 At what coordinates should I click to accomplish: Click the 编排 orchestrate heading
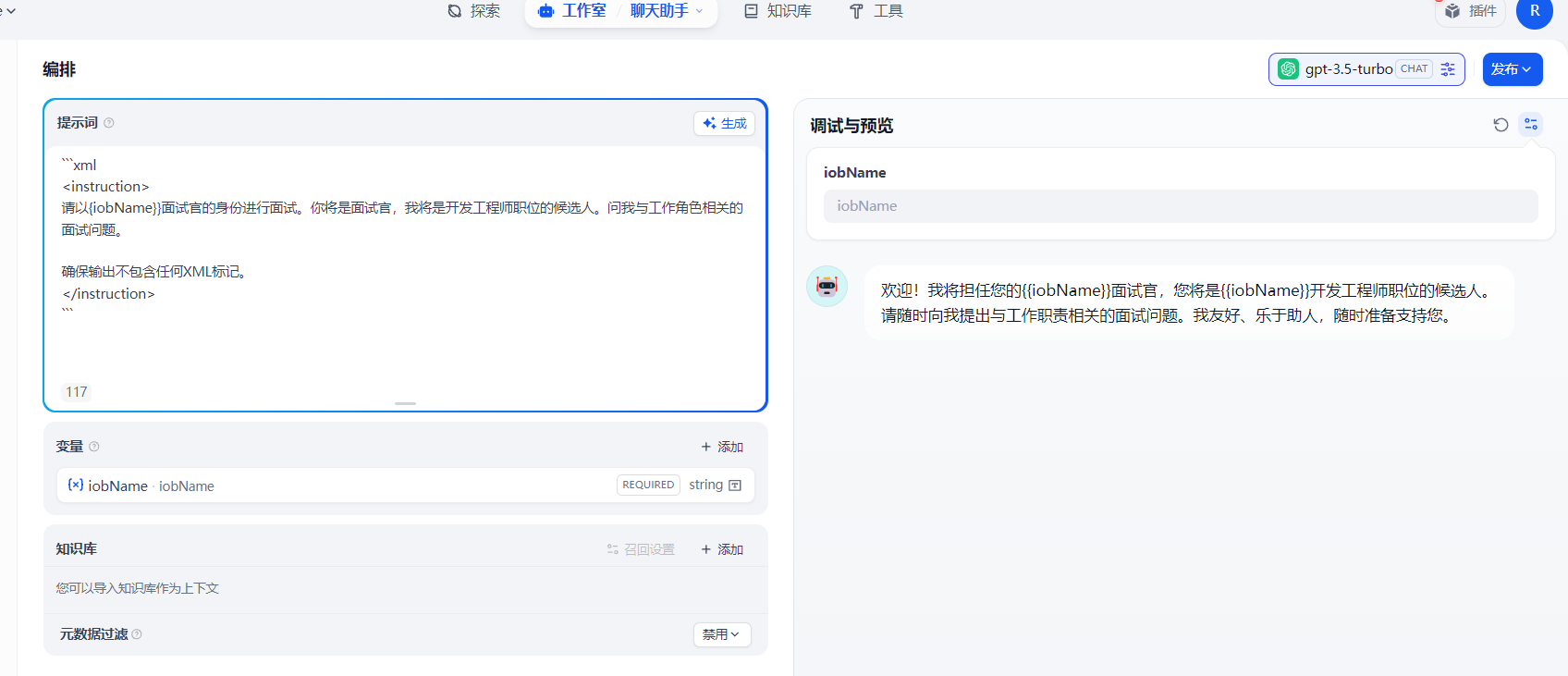(59, 69)
